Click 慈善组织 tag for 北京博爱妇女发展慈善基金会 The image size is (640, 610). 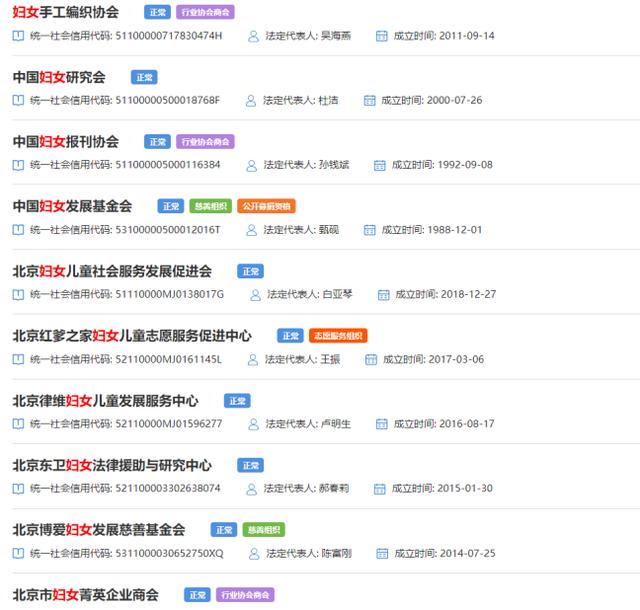tap(264, 530)
